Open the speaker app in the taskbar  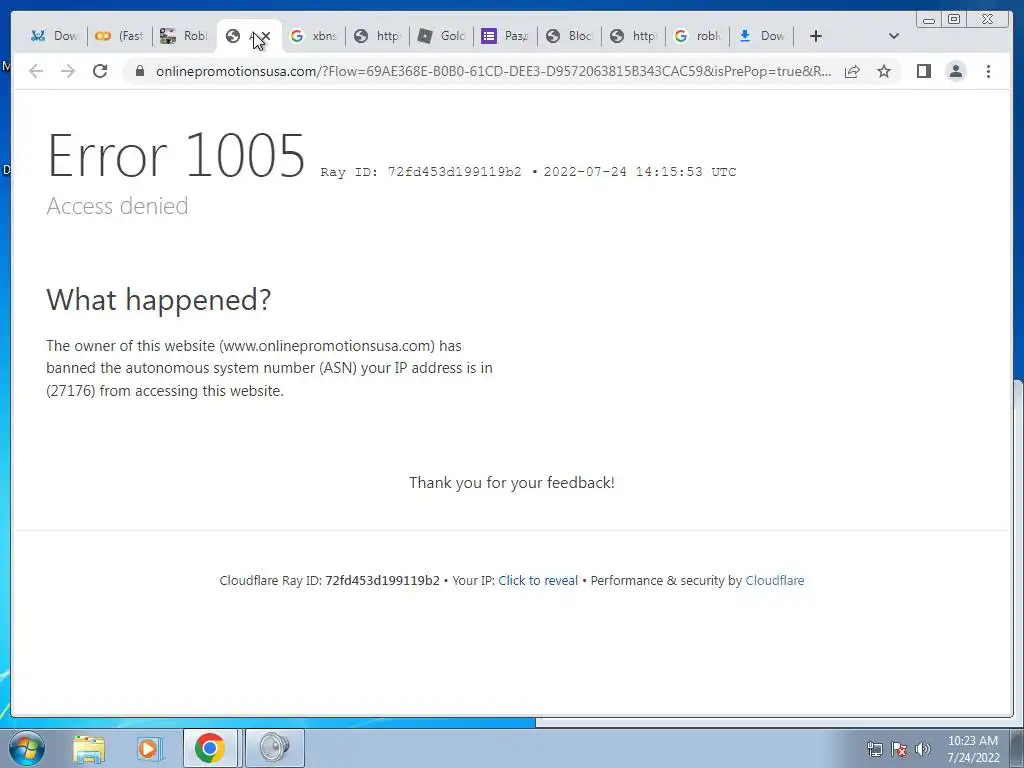274,748
